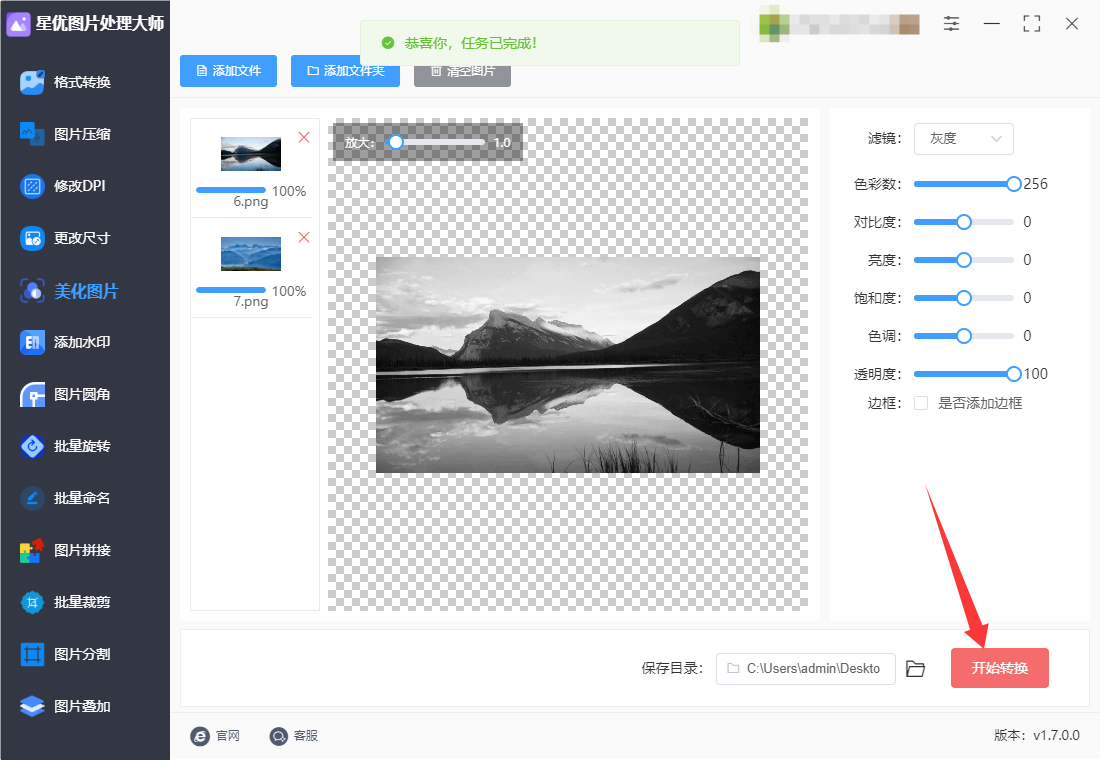Click the 修改DPI sidebar icon
1100x760 pixels.
click(x=32, y=186)
